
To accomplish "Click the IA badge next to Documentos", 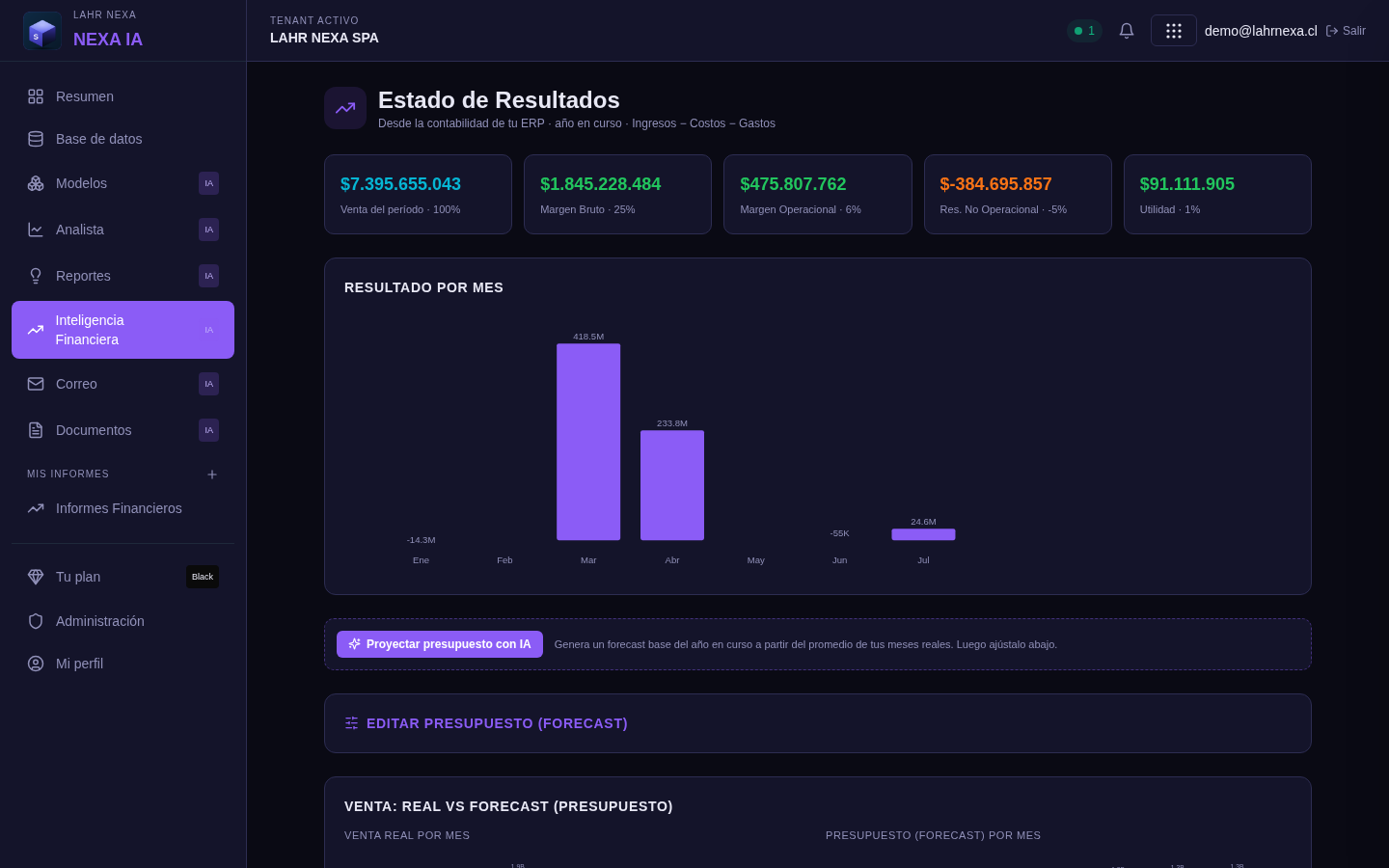I will [x=208, y=430].
